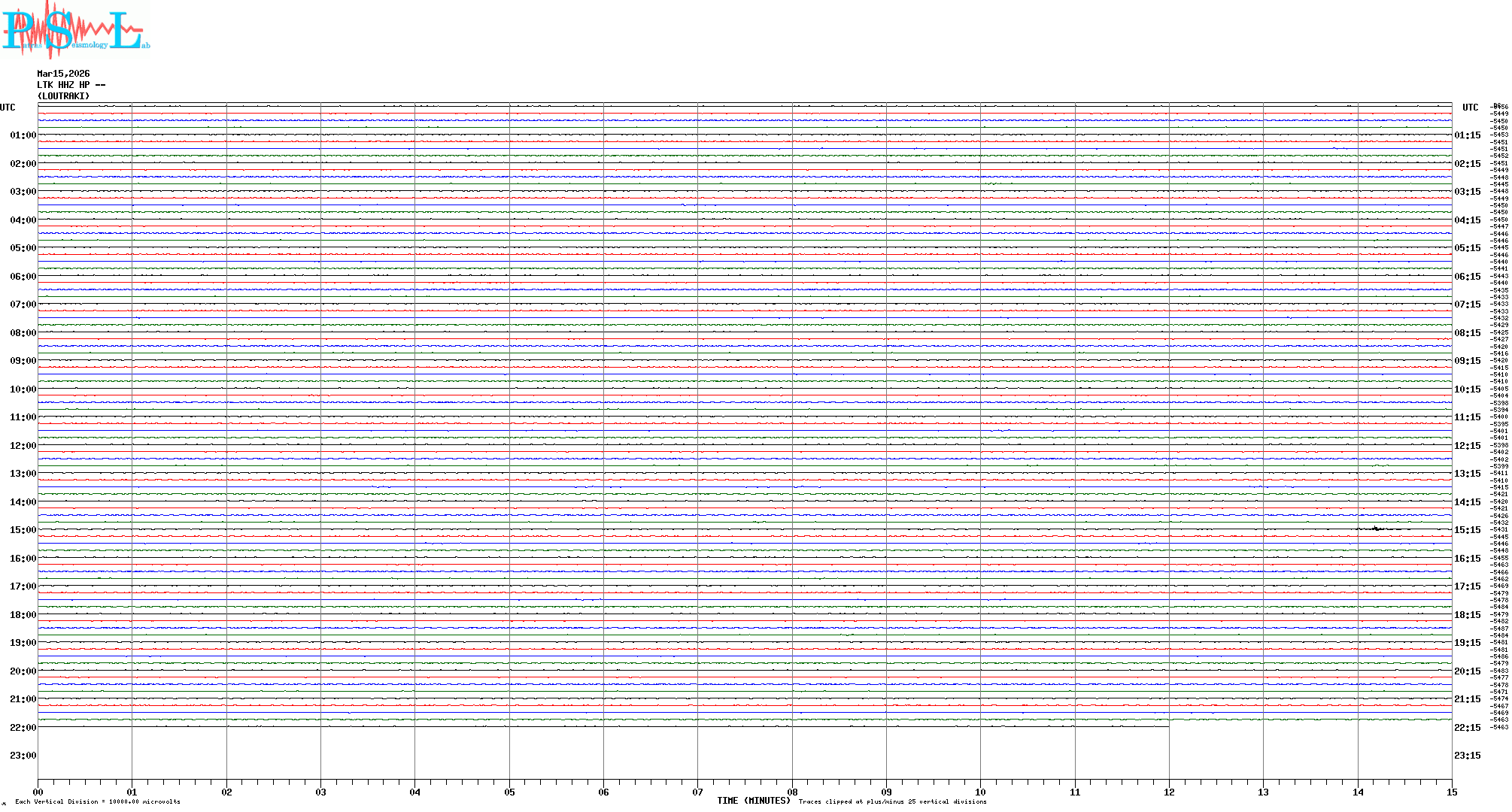Screen dimensions: 1512x812
Task: Click the 10:15 label on right side
Action: click(x=1467, y=389)
